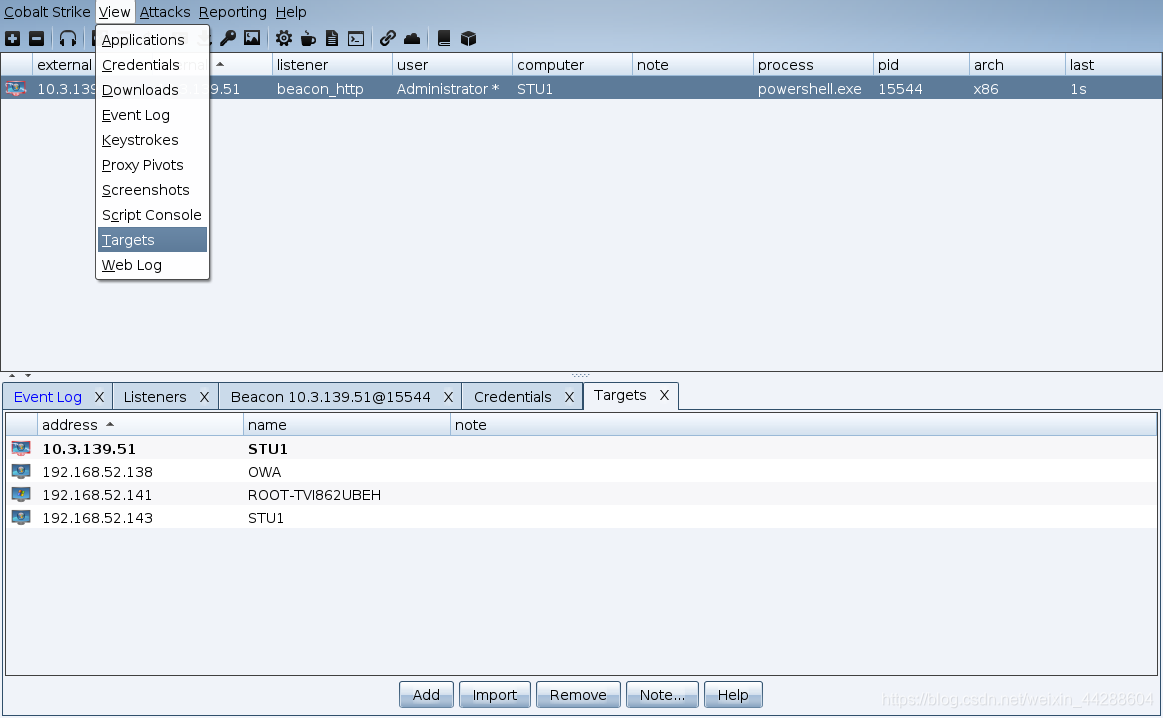Select the OWA target row

pos(581,472)
